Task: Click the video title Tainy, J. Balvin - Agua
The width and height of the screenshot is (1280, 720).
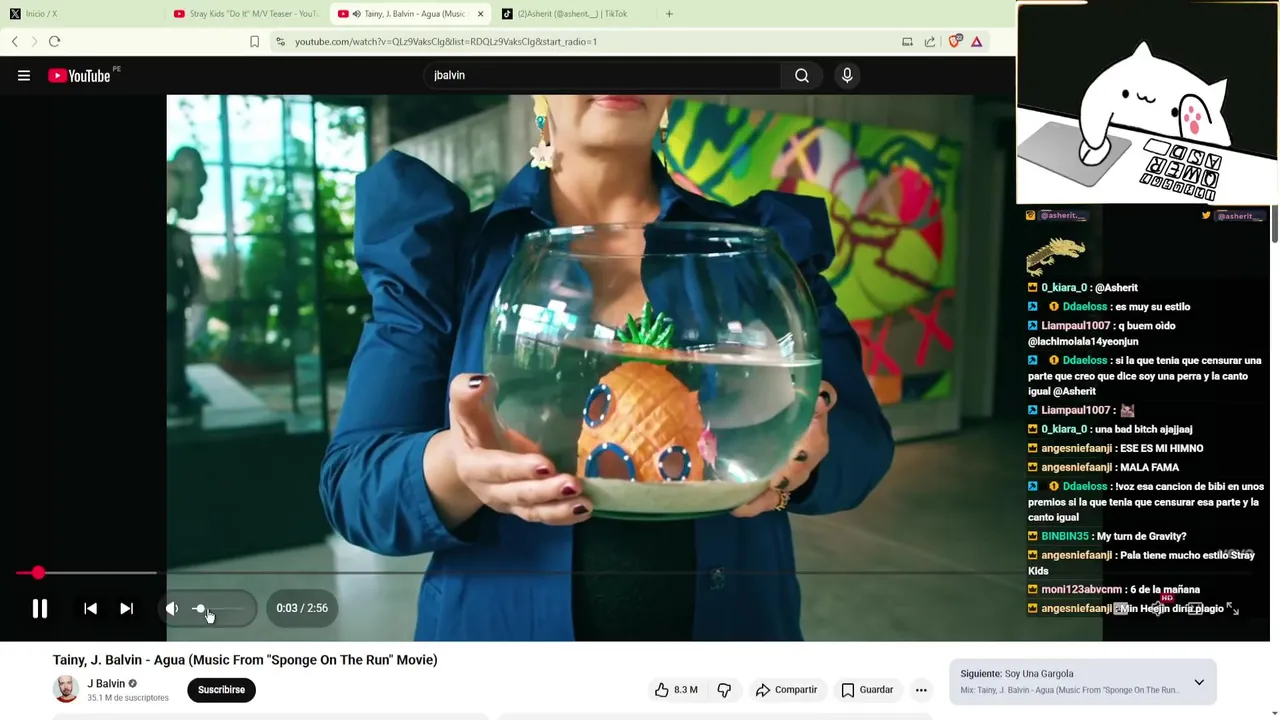Action: click(245, 660)
